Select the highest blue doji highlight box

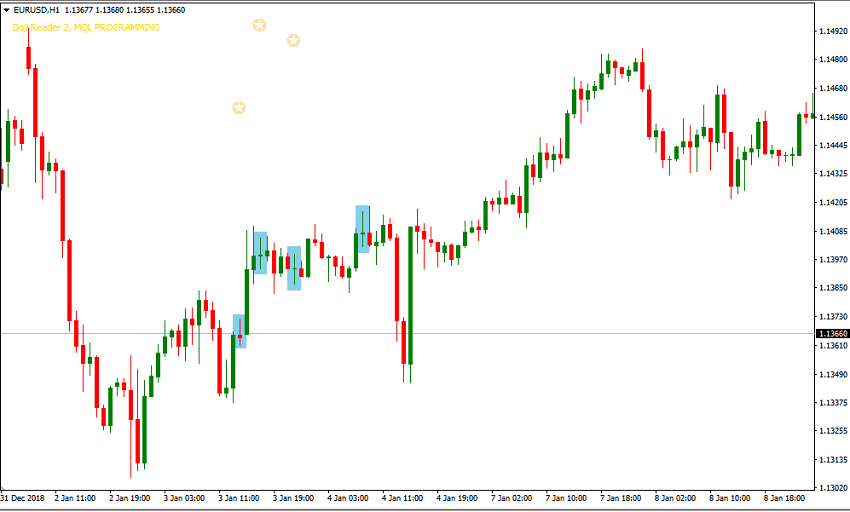coord(362,228)
